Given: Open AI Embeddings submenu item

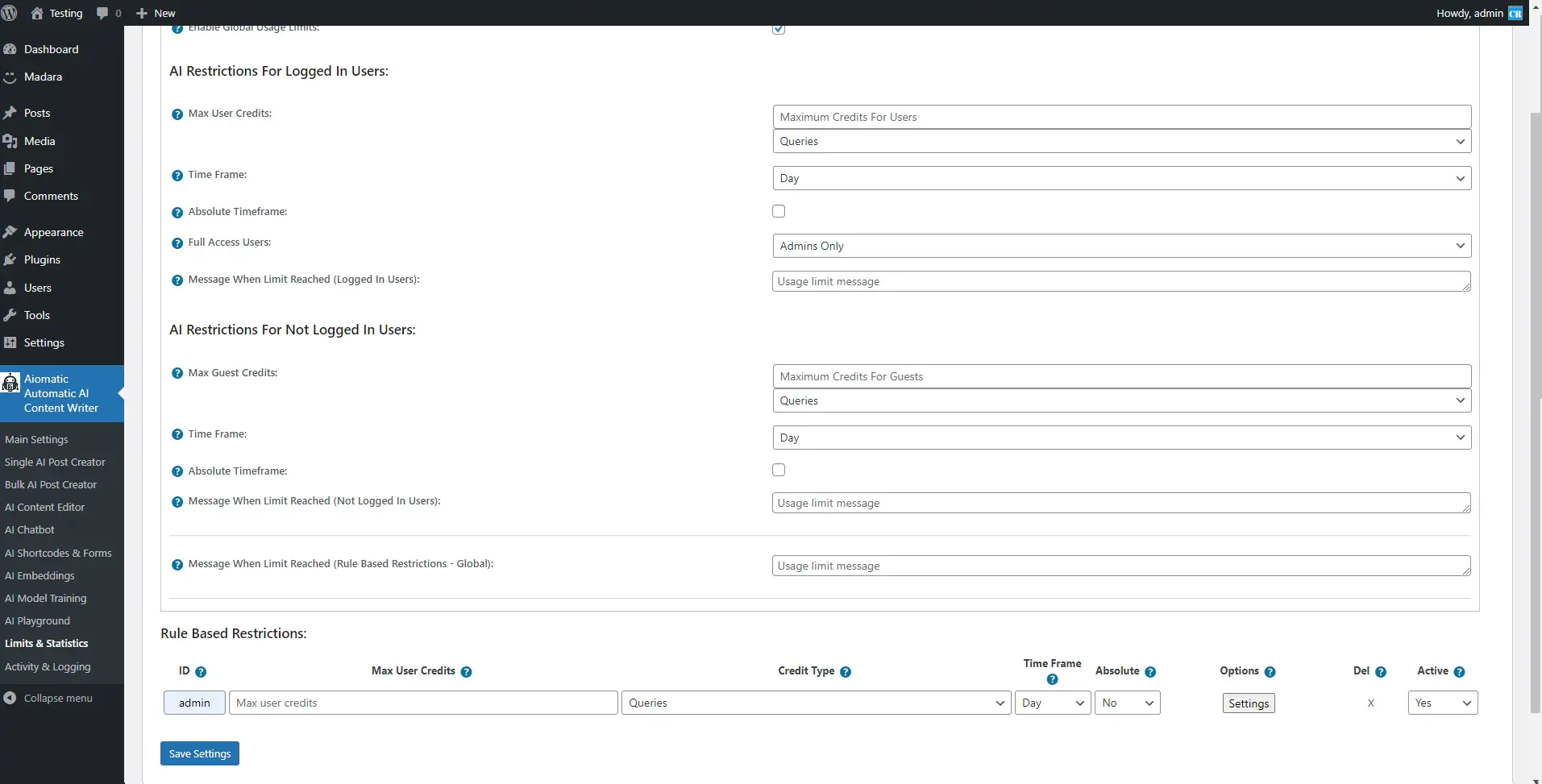Looking at the screenshot, I should [x=39, y=575].
